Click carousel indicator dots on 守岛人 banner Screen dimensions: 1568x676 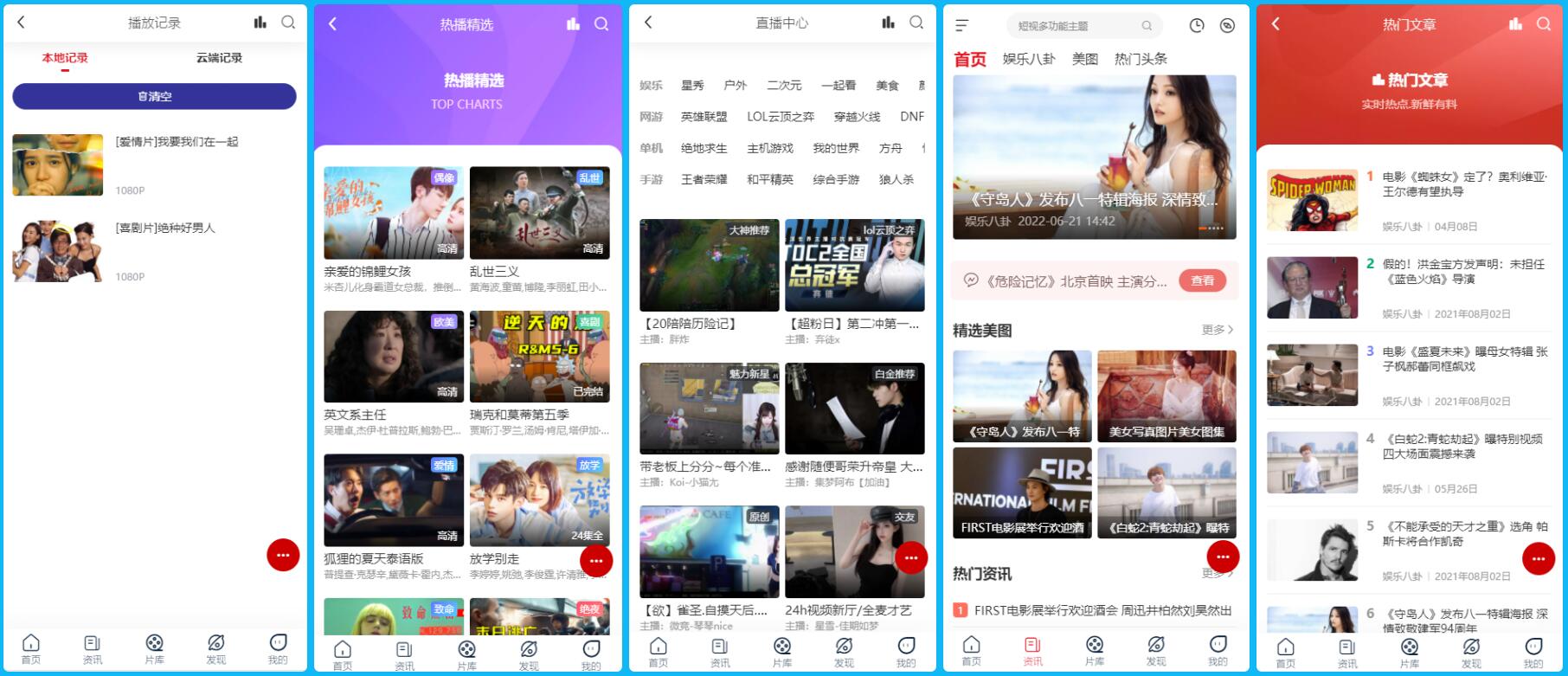[x=1211, y=229]
